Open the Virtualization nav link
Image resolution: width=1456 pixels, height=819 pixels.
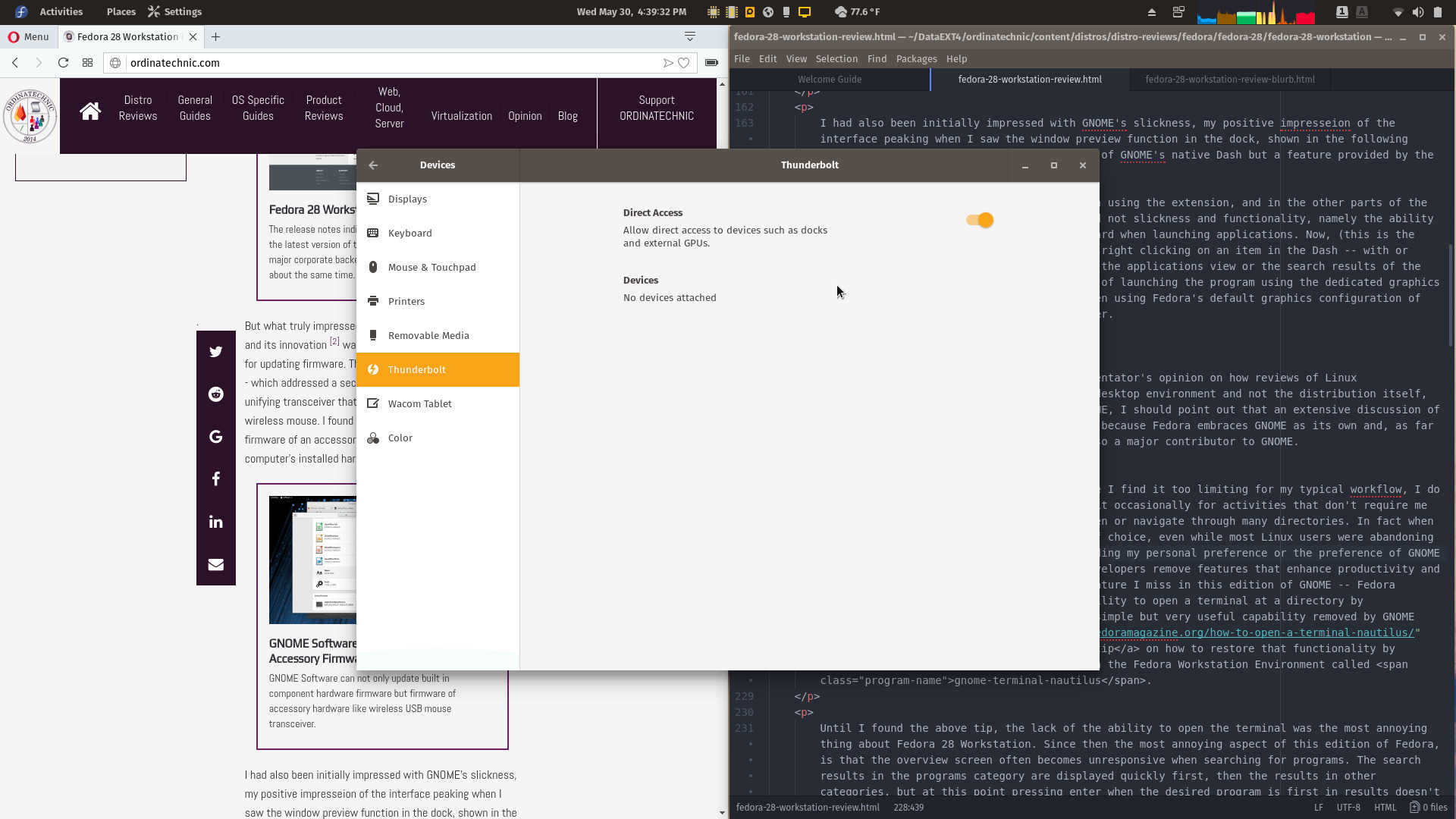(462, 116)
